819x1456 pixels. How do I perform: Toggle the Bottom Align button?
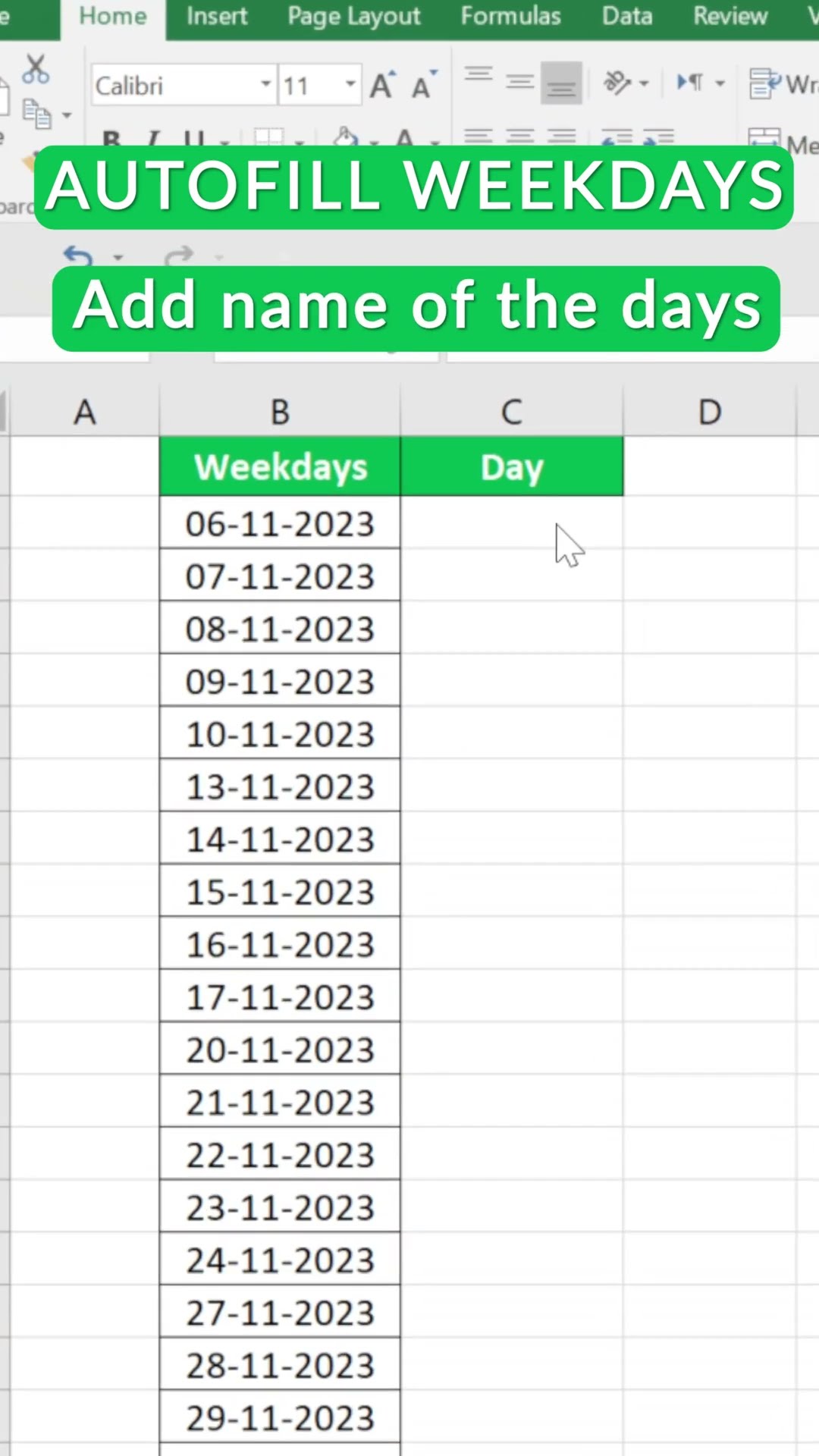[x=561, y=83]
